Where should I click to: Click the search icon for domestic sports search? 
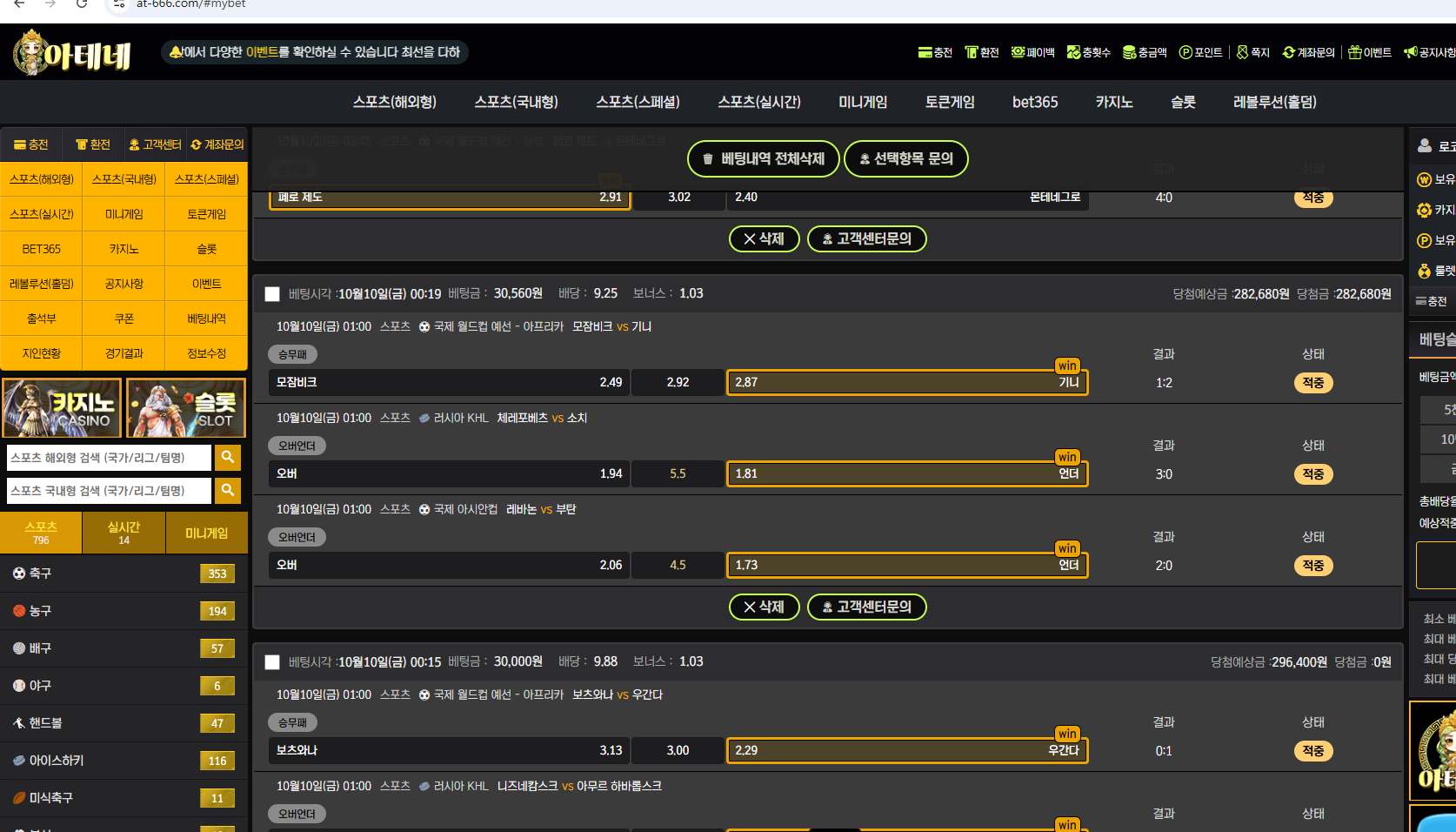tap(228, 490)
